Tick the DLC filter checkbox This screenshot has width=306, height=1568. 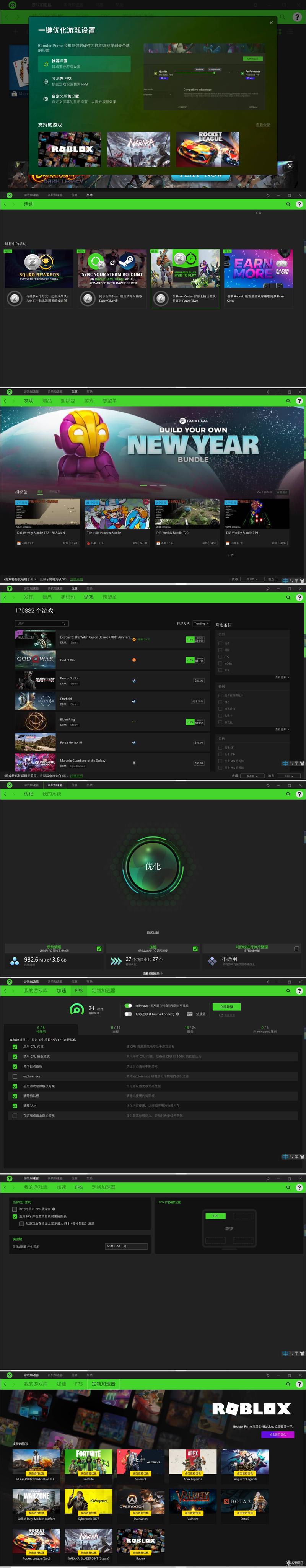tap(220, 702)
